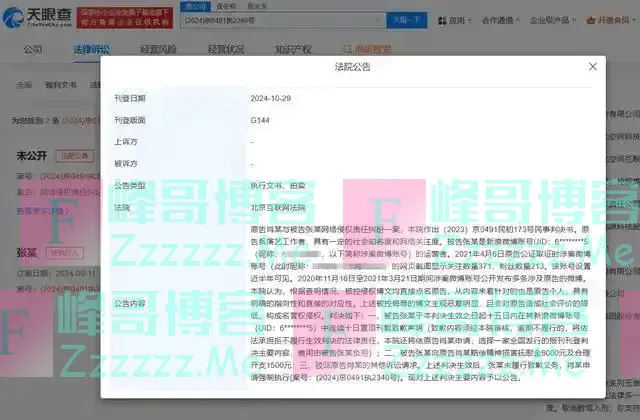Click the blue 天眼一下 search button
Screen dimensions: 640x420
(x=407, y=20)
